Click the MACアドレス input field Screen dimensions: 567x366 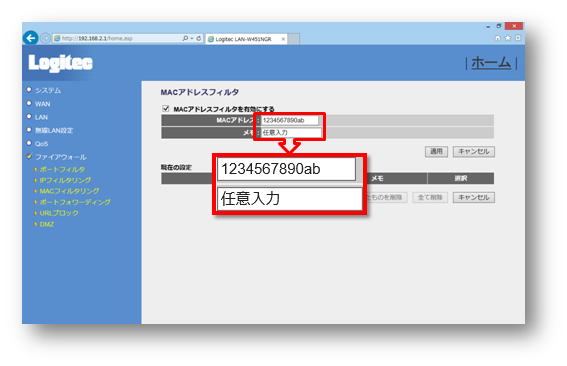pos(290,120)
